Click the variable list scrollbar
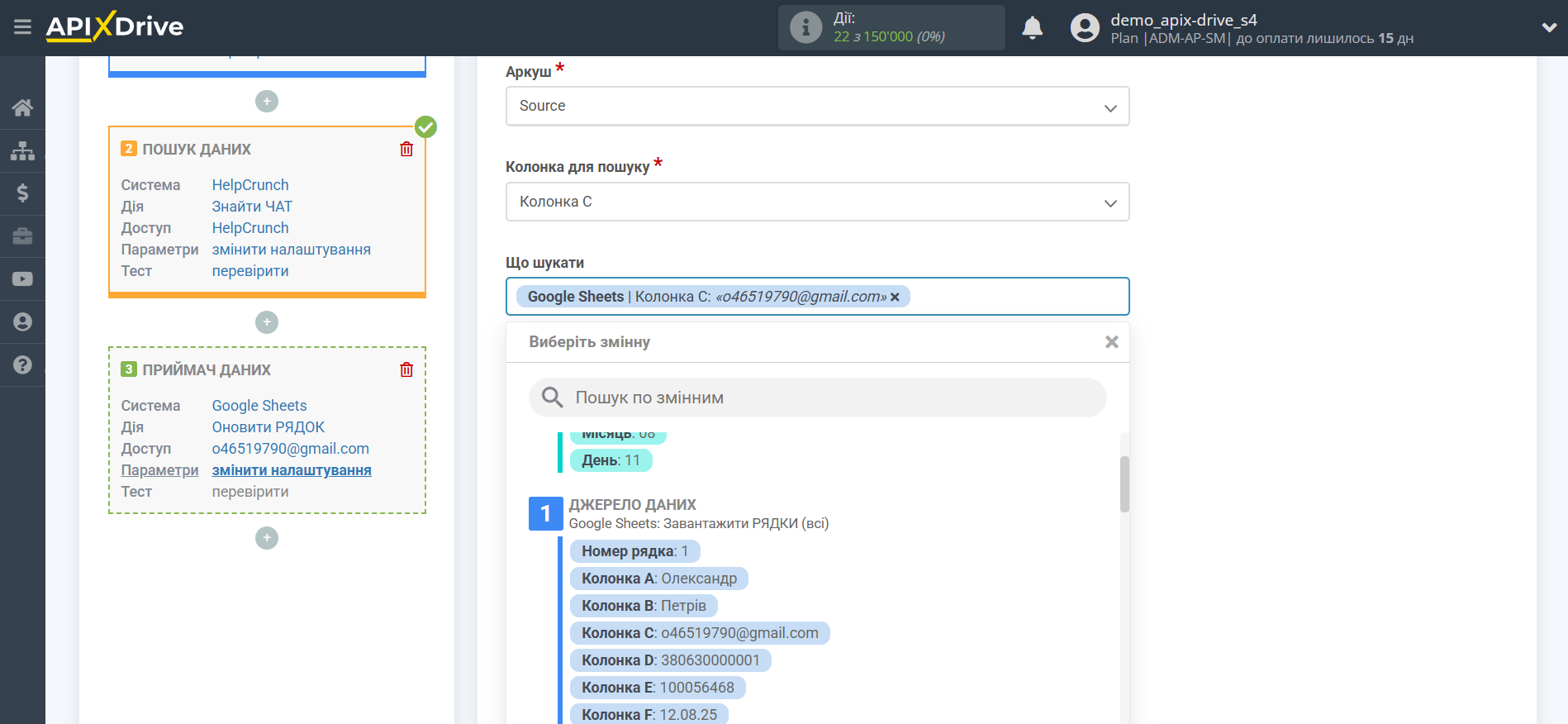1568x724 pixels. pos(1124,484)
